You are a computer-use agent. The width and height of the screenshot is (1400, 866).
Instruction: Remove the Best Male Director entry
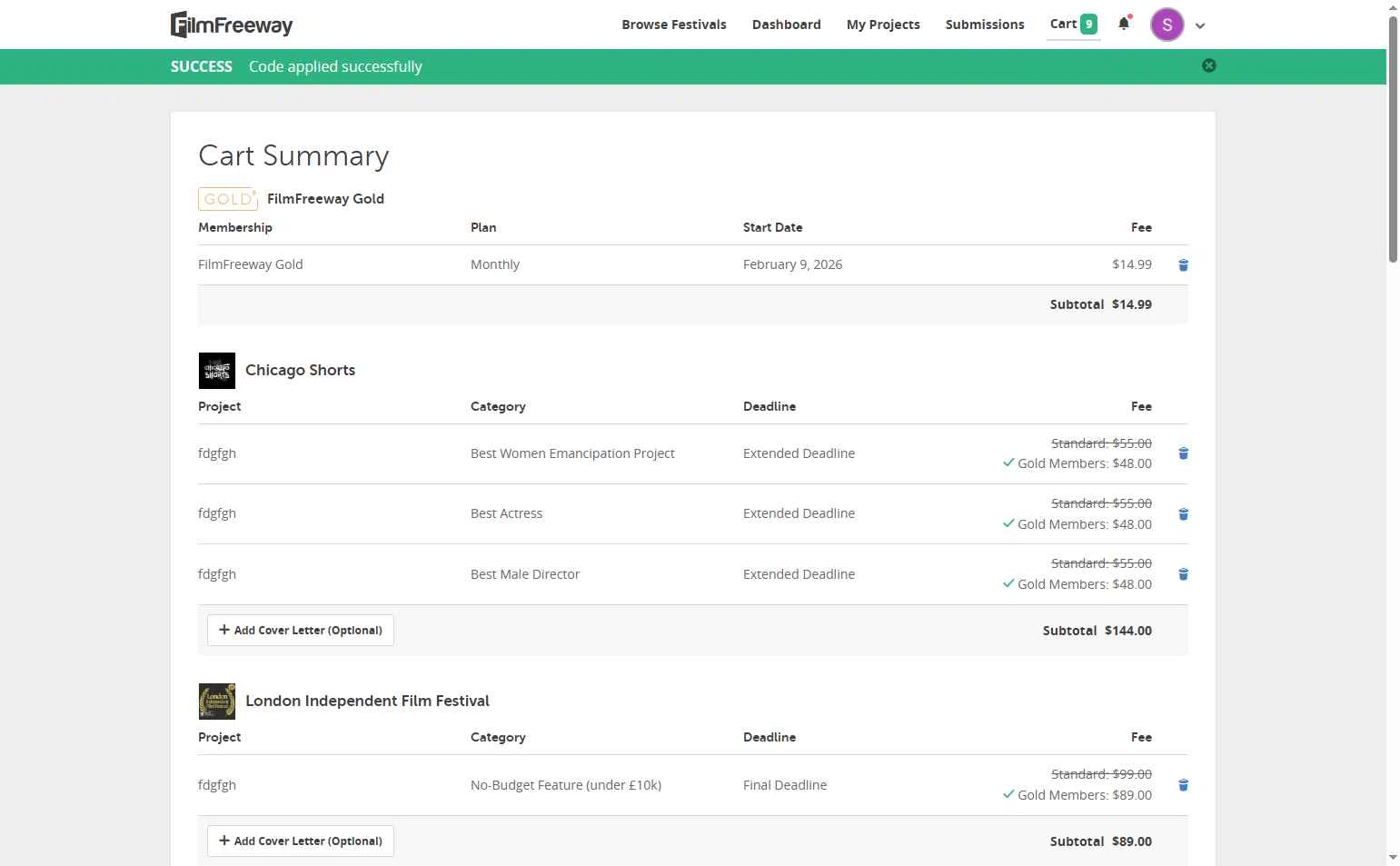[x=1183, y=574]
